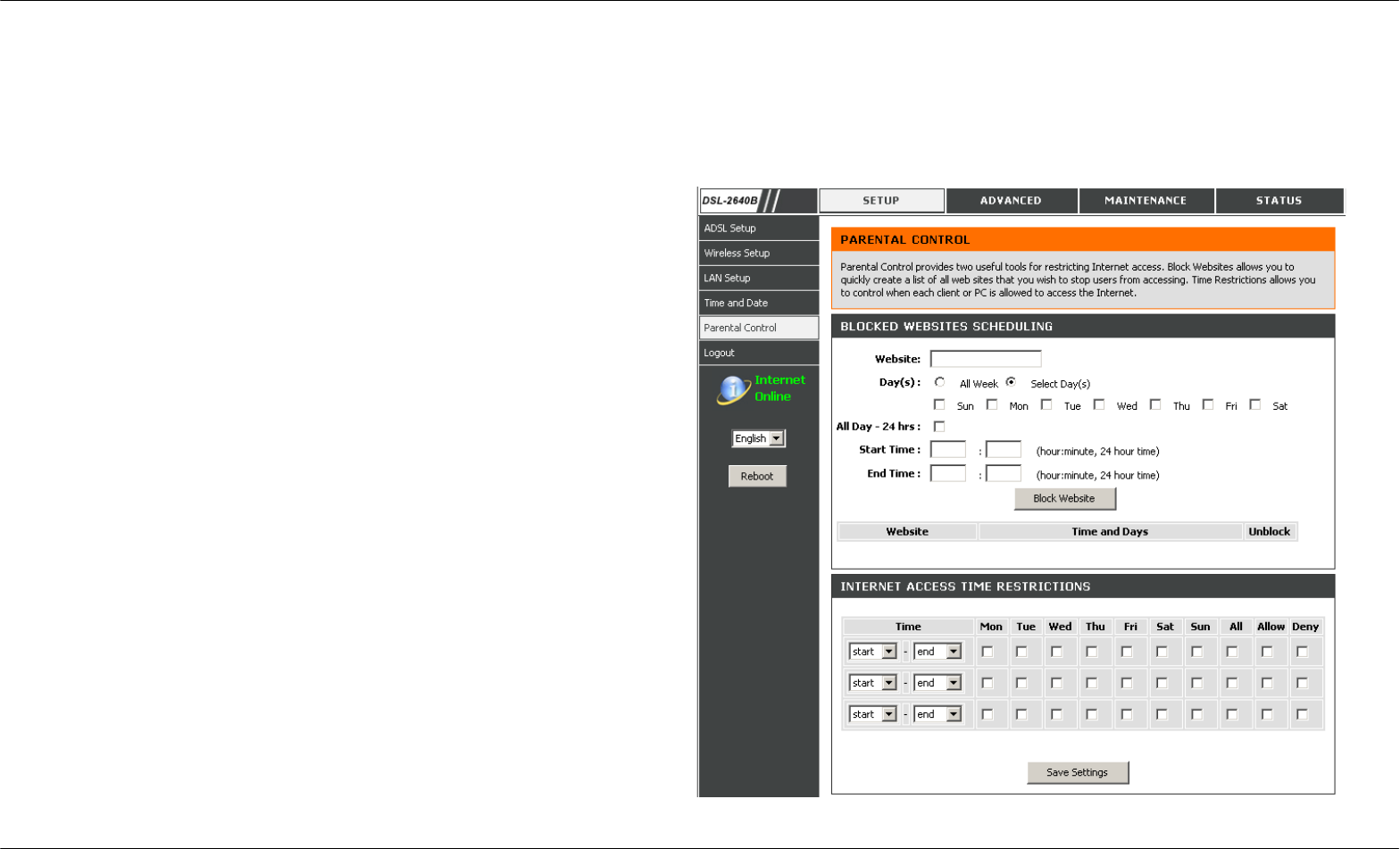Click the Save Settings button
This screenshot has height=849, width=1400.
tap(1078, 772)
